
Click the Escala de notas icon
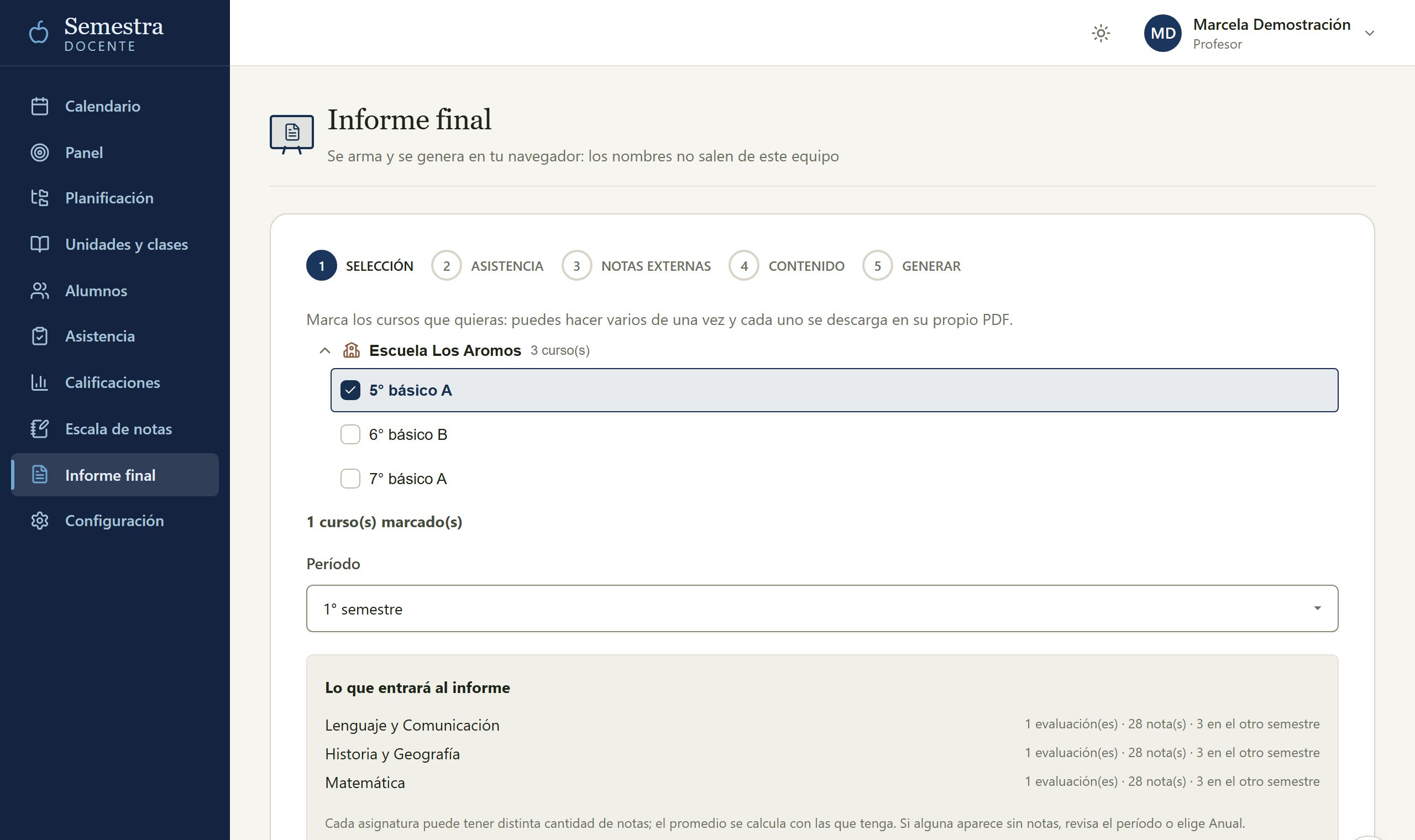40,429
